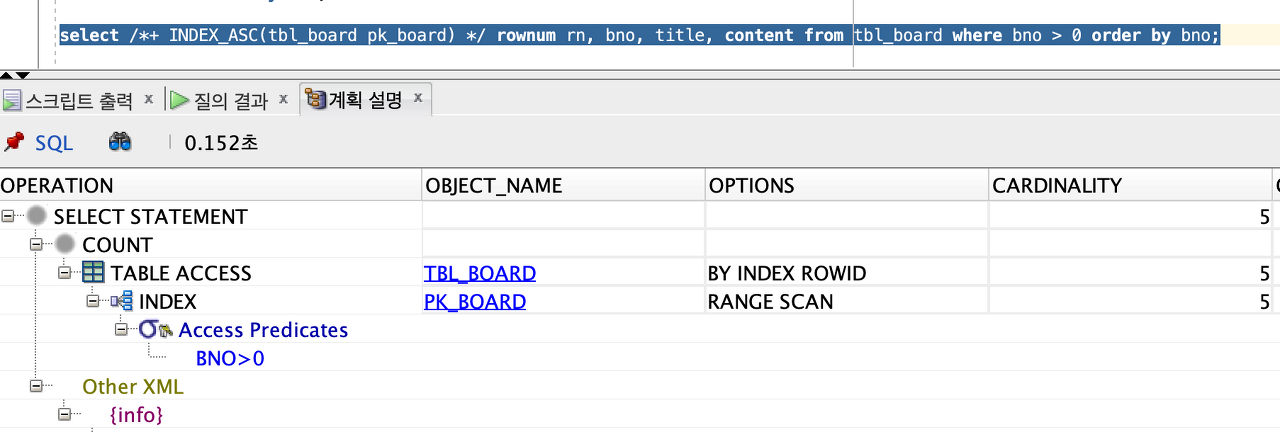This screenshot has width=1280, height=432.
Task: Click the explain plan icon on 계획 설명 tab
Action: coord(315,100)
